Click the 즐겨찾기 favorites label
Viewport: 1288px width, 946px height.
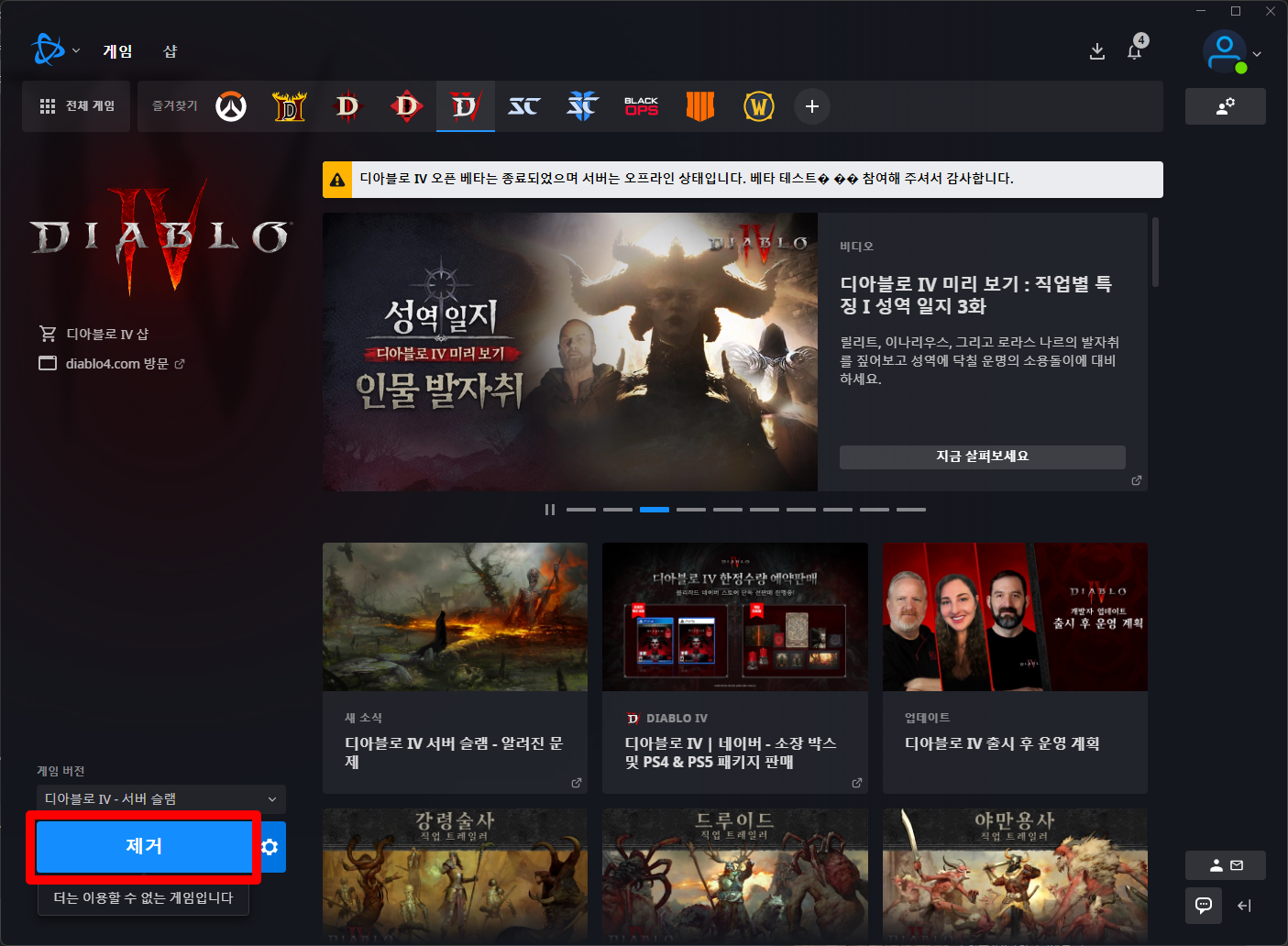pyautogui.click(x=175, y=106)
